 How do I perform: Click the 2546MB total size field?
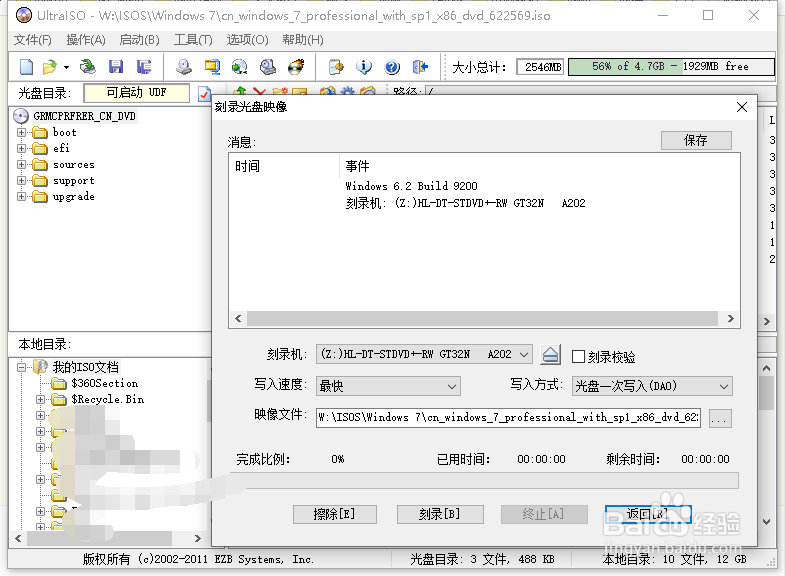(540, 67)
